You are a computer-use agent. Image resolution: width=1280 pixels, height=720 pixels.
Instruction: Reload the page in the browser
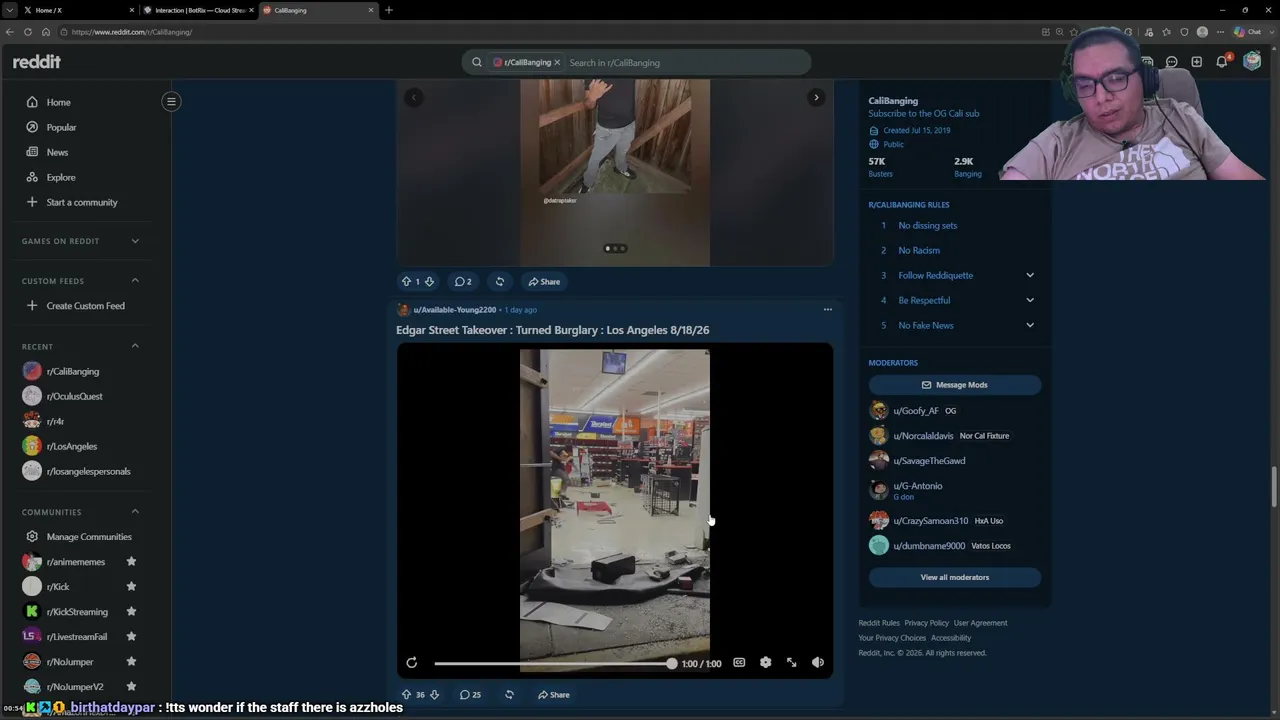(x=28, y=32)
